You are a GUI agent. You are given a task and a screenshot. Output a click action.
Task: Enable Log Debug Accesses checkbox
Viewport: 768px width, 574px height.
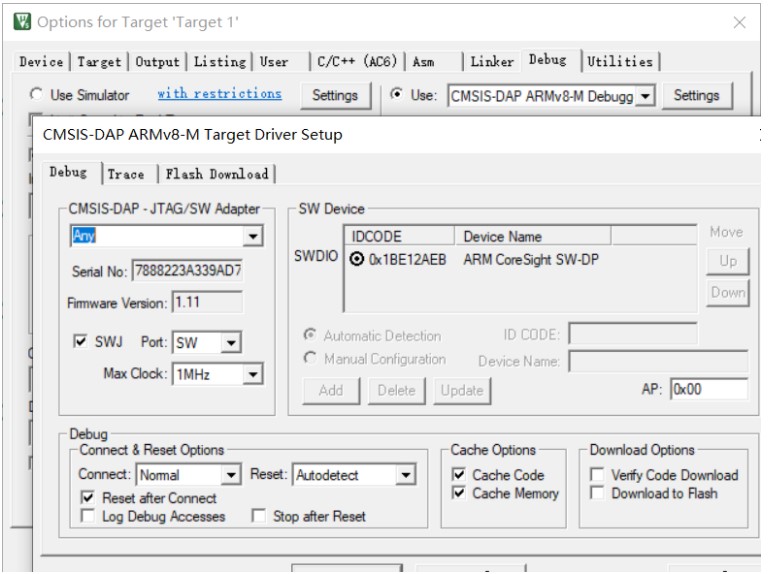87,516
